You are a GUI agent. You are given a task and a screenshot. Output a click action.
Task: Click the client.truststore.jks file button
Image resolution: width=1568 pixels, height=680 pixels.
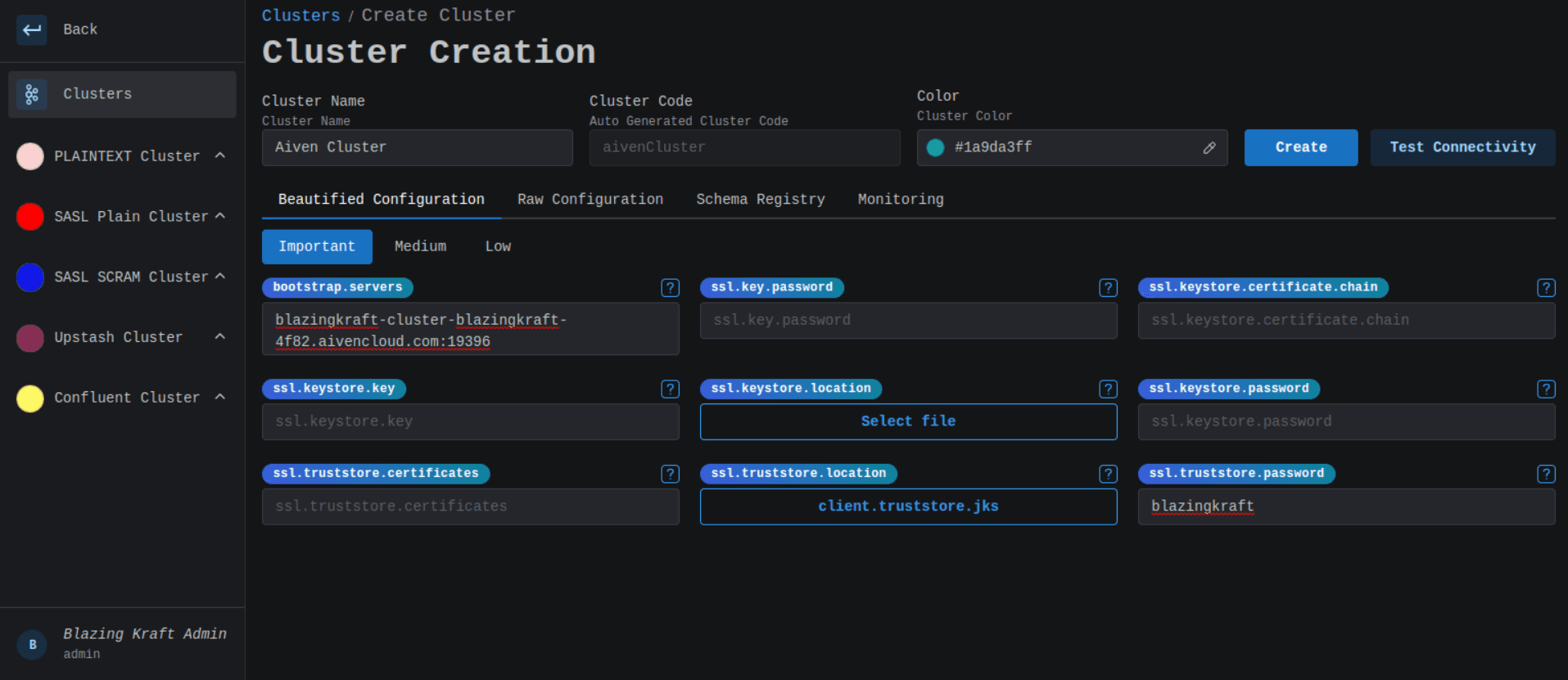pos(908,507)
